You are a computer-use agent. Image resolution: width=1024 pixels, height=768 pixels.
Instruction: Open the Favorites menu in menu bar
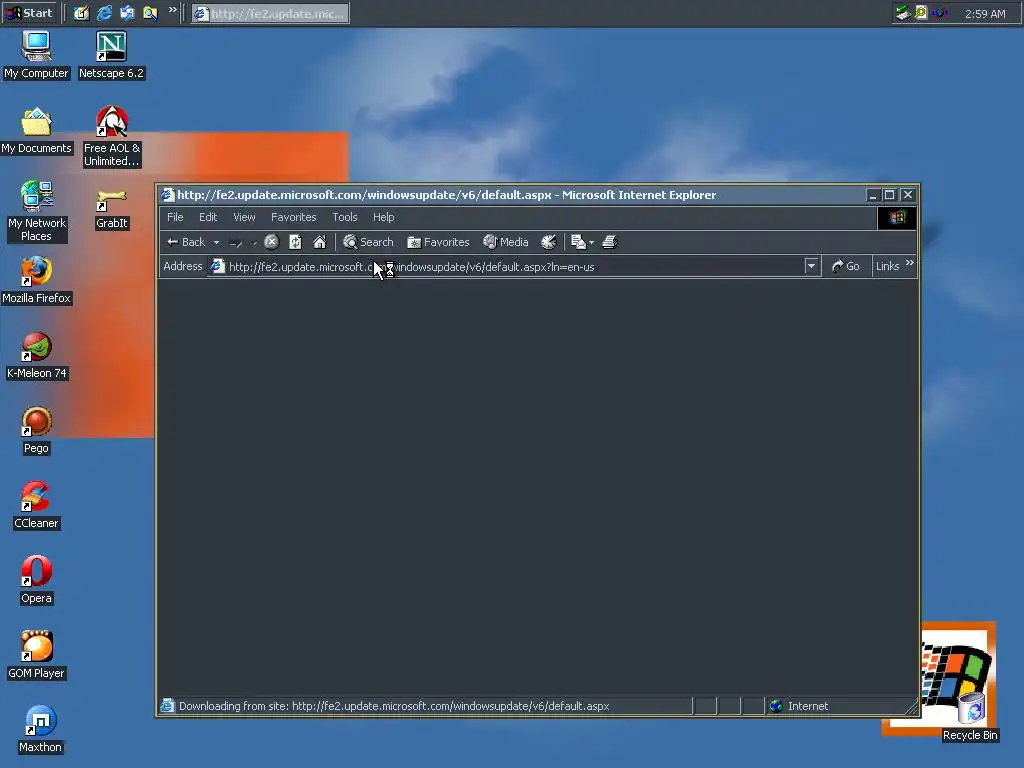click(293, 217)
